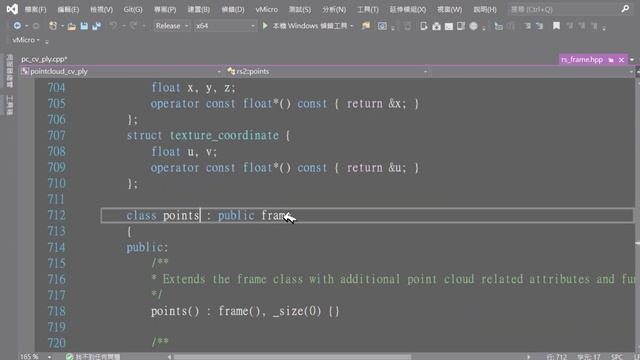640x360 pixels.
Task: Click the increase indent toolbar icon
Action: click(540, 26)
